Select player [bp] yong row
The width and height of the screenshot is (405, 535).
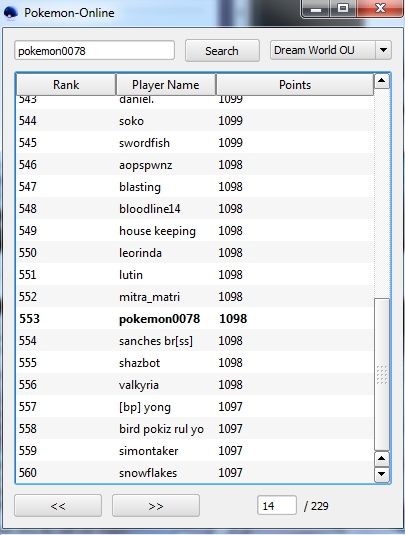click(x=195, y=407)
